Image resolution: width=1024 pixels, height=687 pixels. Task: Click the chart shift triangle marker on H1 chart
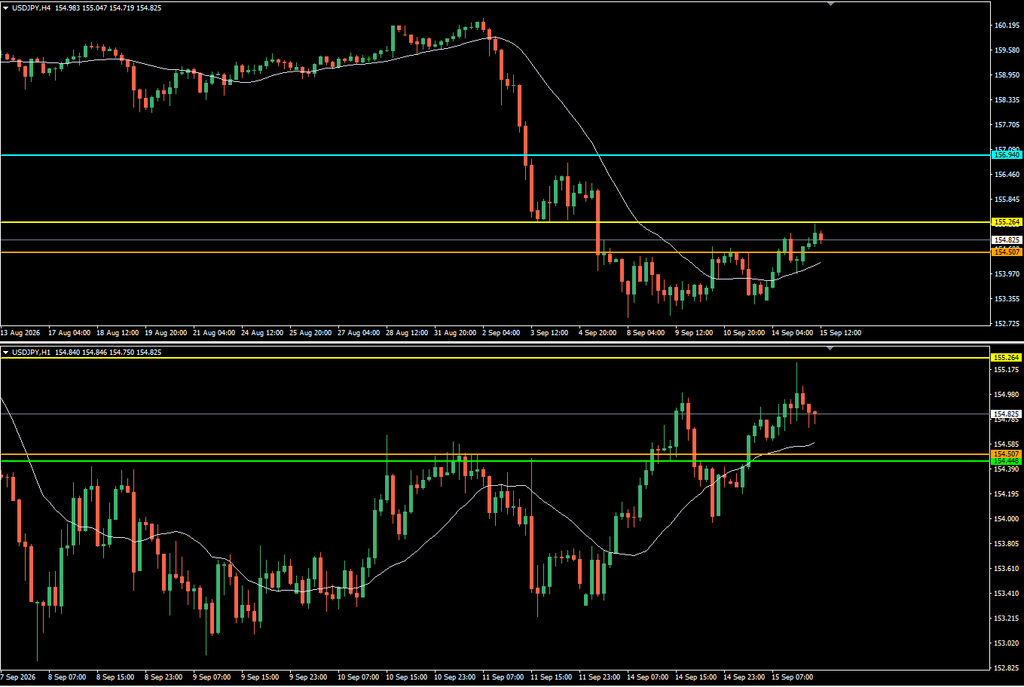click(830, 348)
